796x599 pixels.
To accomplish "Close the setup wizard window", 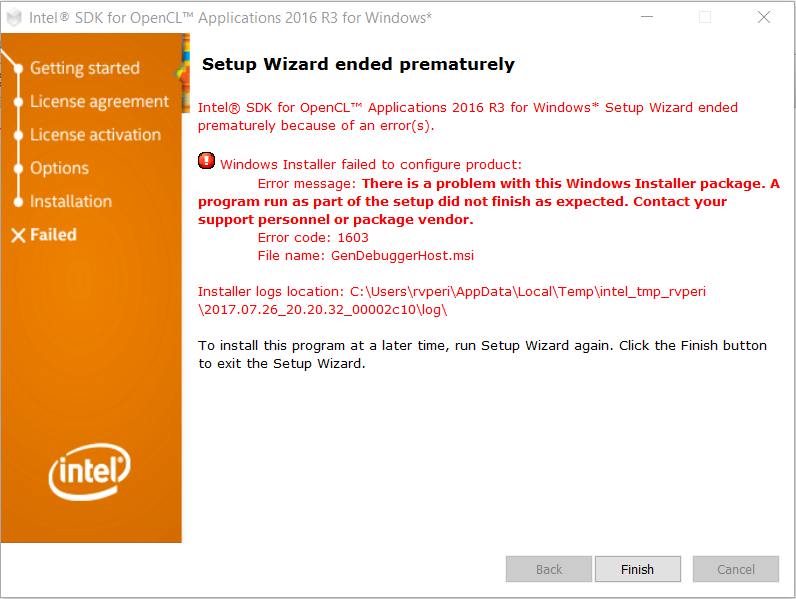I will (x=764, y=17).
